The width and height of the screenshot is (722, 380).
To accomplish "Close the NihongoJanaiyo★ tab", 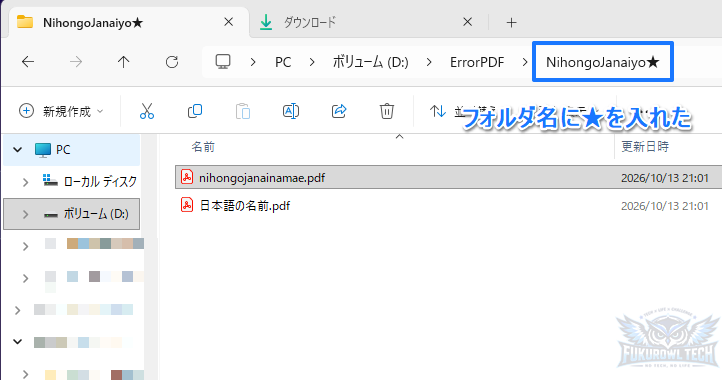I will [229, 22].
